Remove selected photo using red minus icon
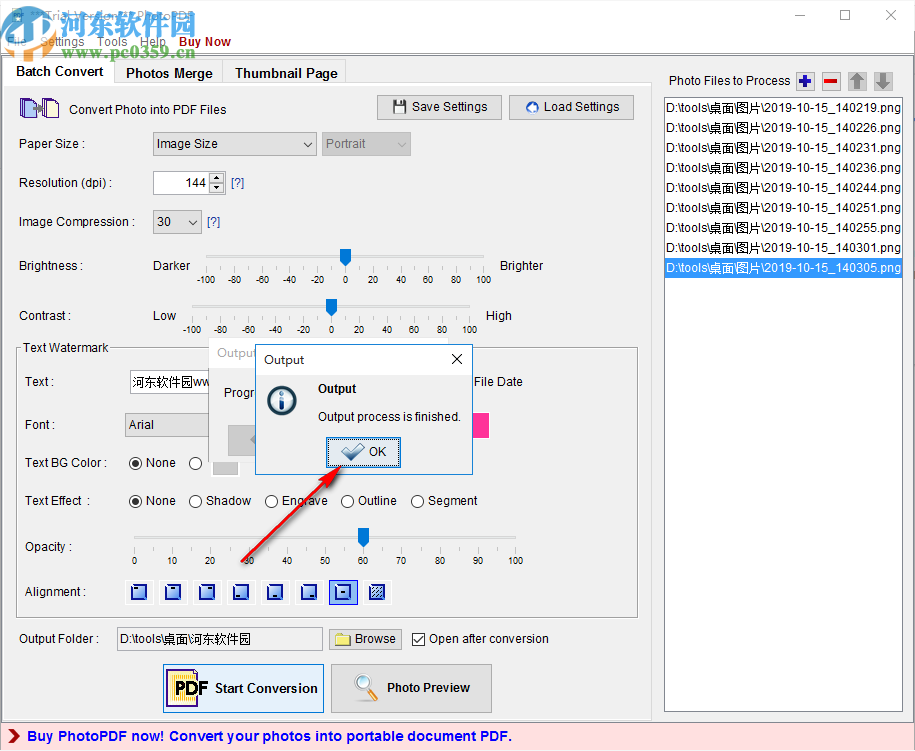 [x=831, y=81]
